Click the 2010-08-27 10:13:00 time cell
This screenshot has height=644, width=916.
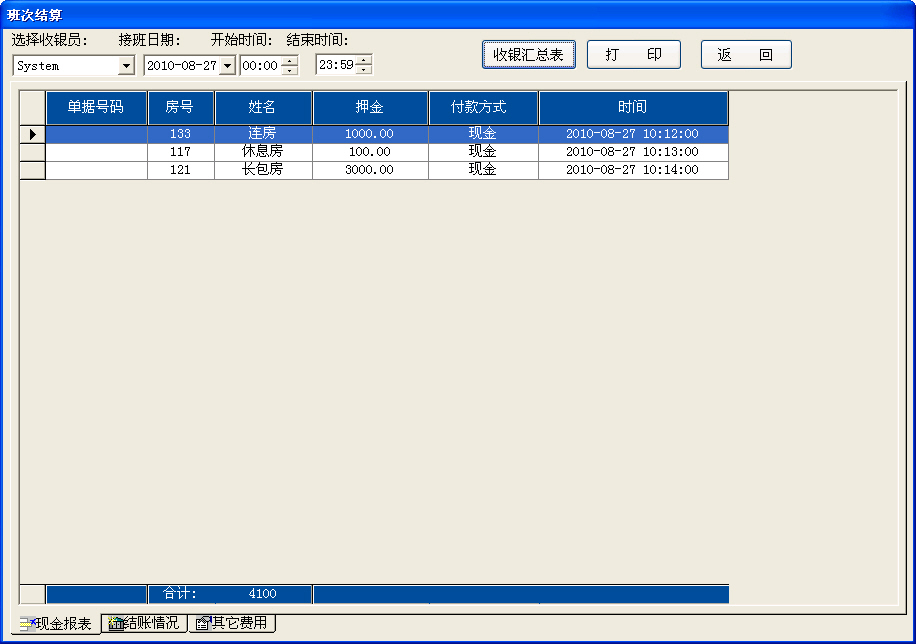(633, 152)
